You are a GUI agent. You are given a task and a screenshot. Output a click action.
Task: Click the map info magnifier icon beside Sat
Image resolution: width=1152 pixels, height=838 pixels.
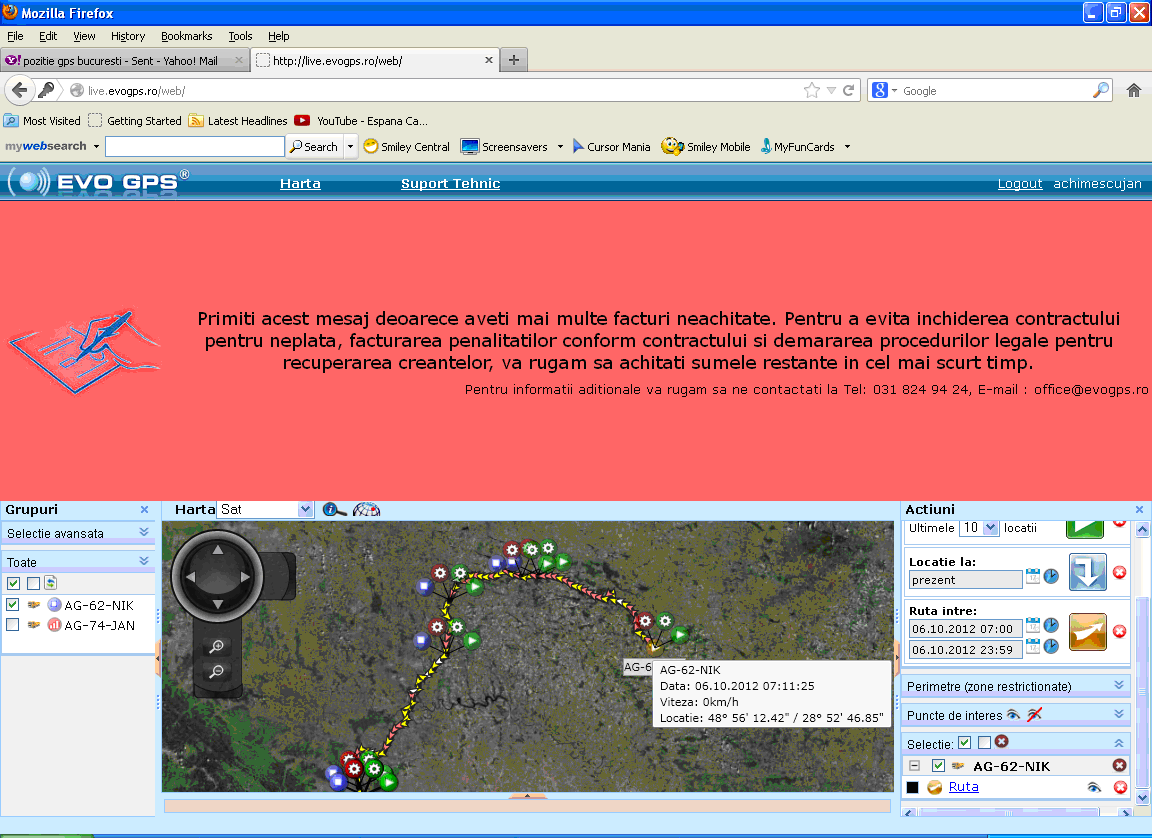[x=334, y=510]
